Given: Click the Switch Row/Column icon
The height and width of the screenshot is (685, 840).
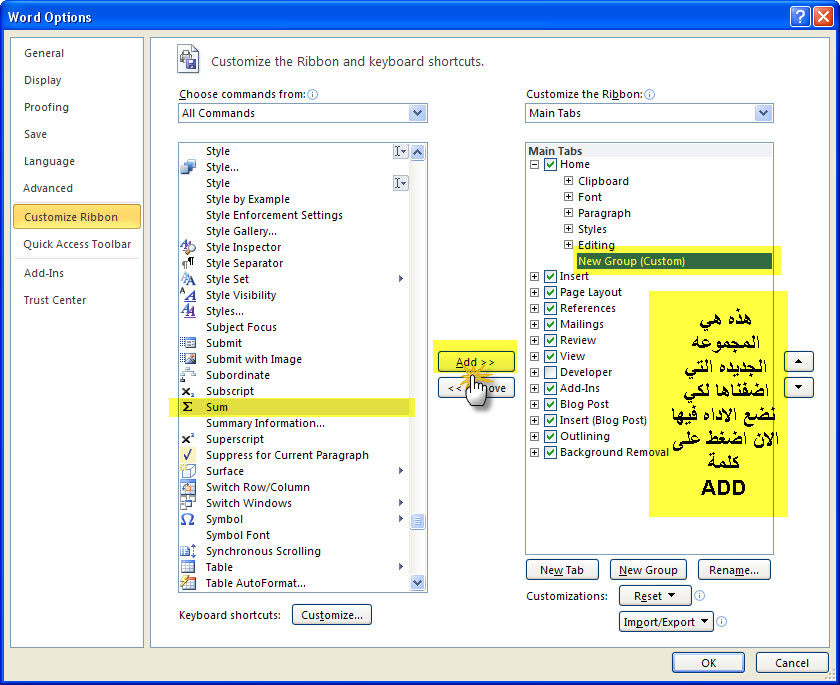Looking at the screenshot, I should pos(188,487).
